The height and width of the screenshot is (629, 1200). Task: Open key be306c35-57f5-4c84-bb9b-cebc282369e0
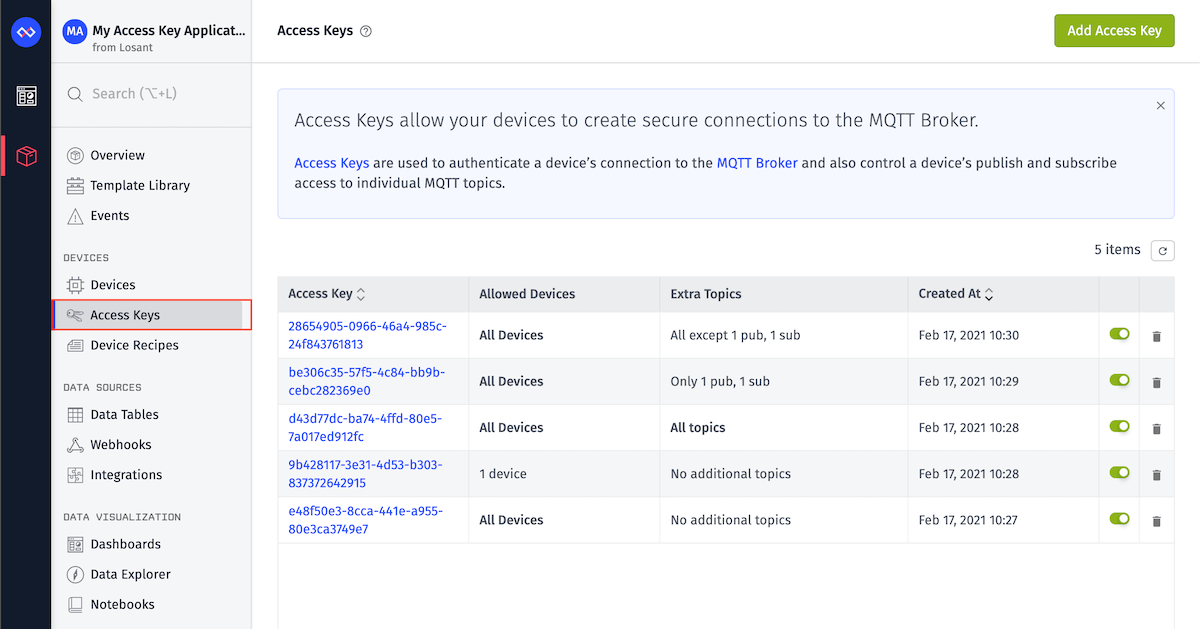coord(366,381)
